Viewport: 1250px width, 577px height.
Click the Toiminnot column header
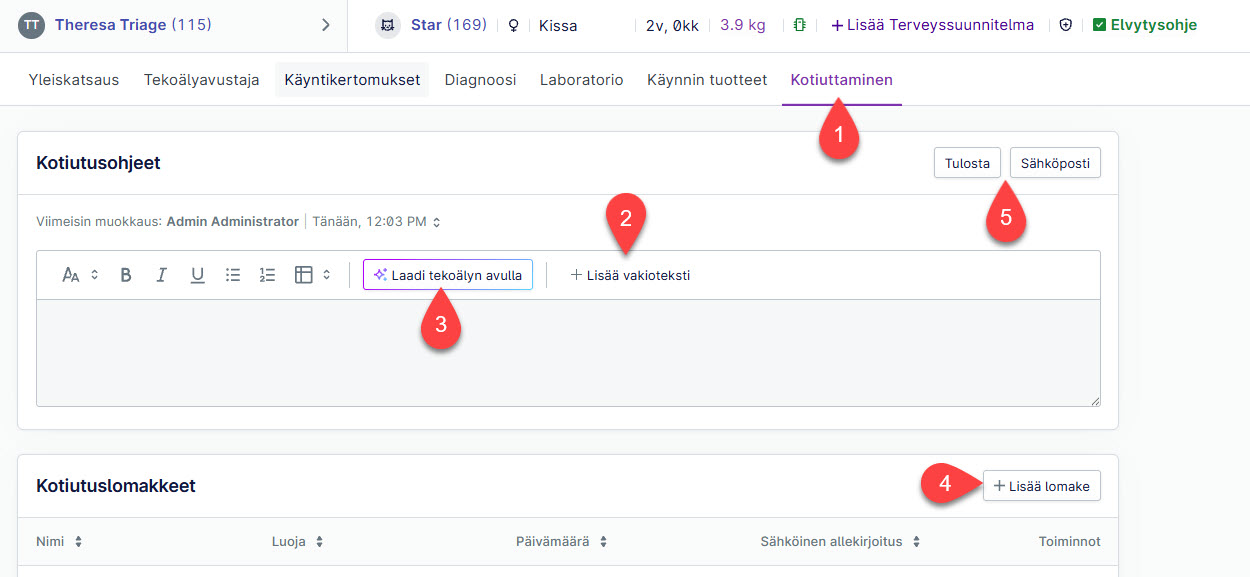1069,541
